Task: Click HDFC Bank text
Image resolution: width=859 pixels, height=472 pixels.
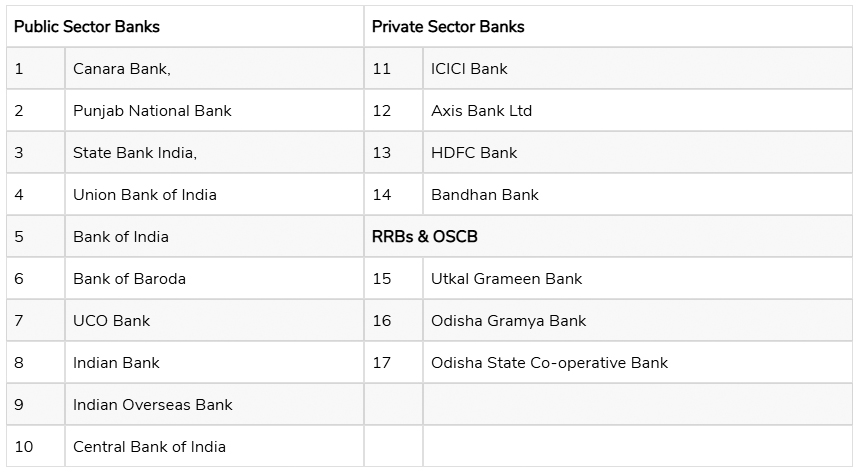Action: tap(474, 153)
